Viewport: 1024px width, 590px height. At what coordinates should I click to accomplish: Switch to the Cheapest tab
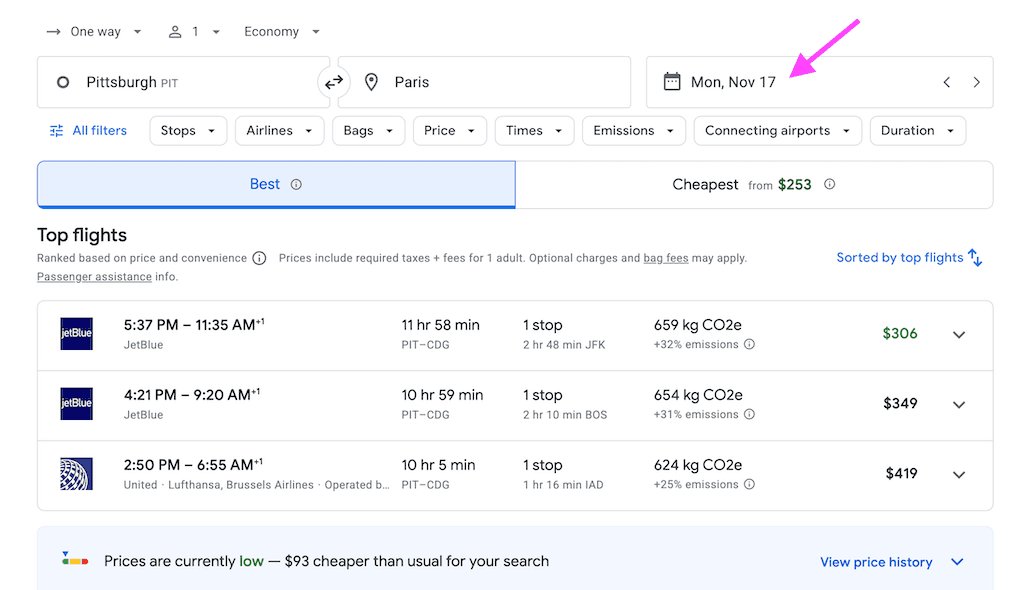[753, 185]
